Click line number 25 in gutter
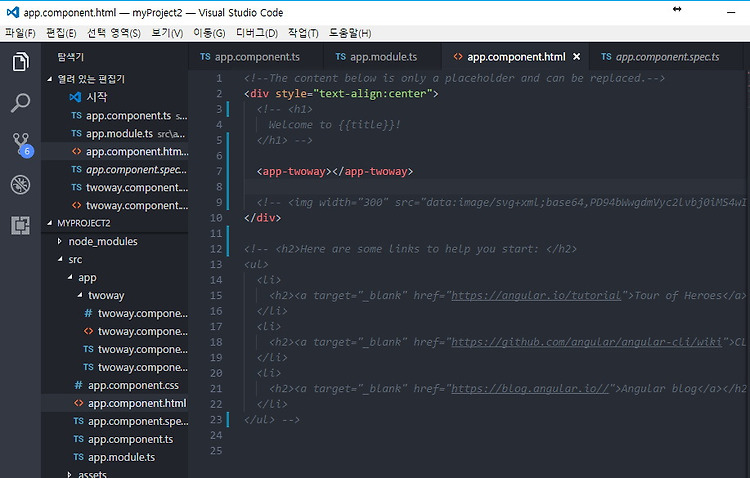The image size is (750, 478). (x=216, y=451)
